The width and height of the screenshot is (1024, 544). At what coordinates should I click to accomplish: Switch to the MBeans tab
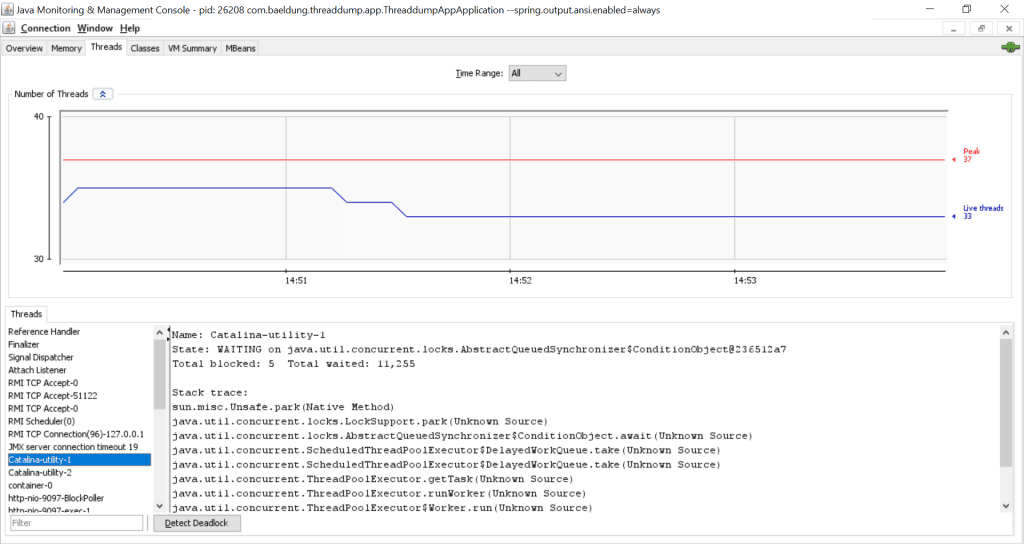tap(240, 48)
